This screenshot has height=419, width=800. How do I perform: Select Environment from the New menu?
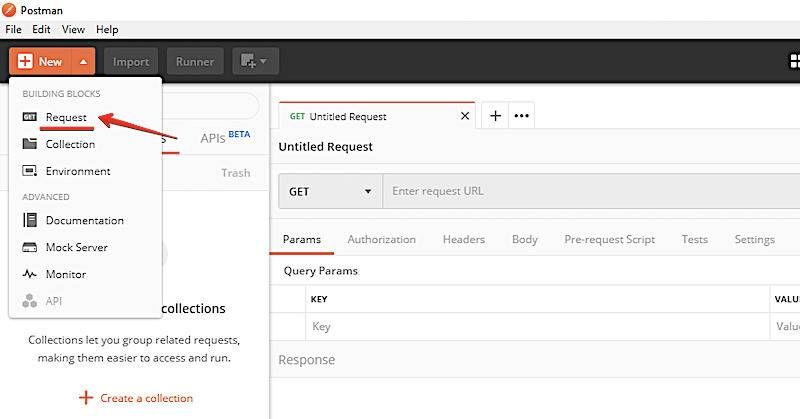click(78, 171)
